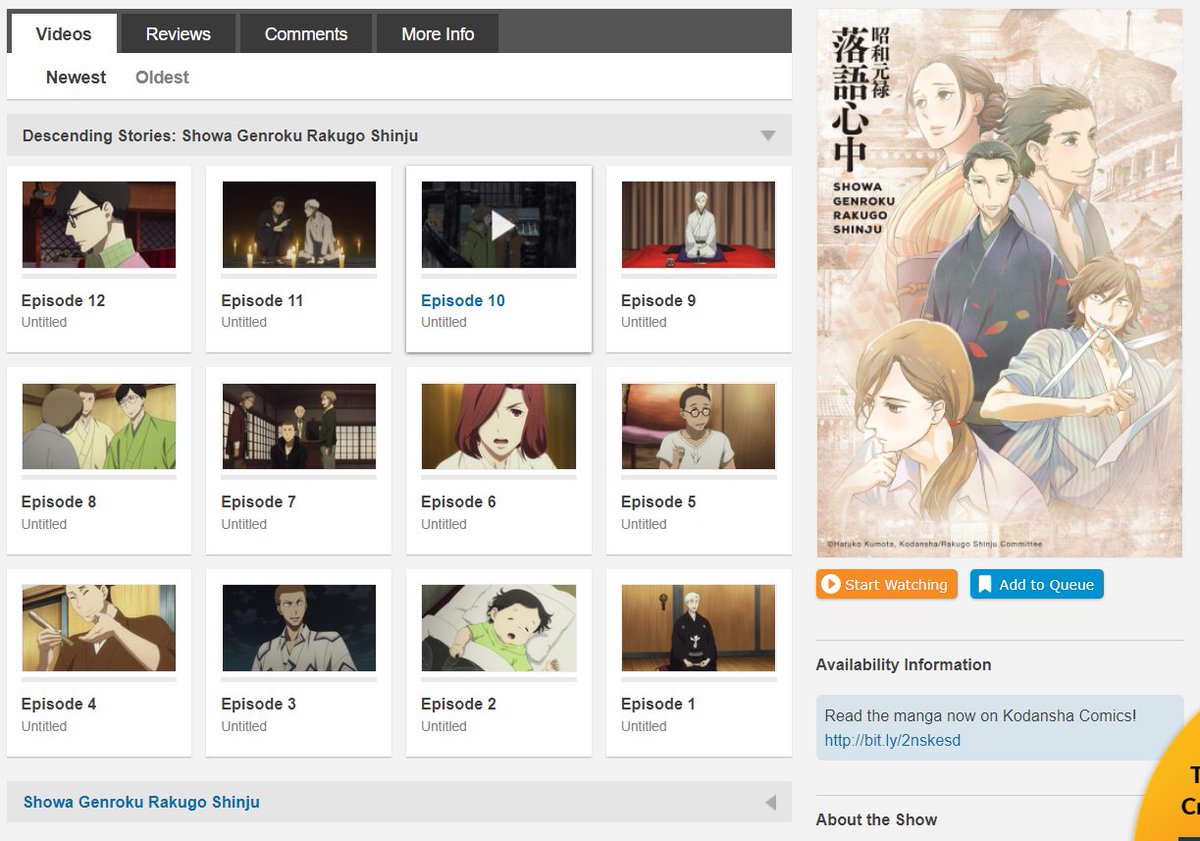Click the Episode 5 progress bar
The height and width of the screenshot is (841, 1200).
coord(698,477)
